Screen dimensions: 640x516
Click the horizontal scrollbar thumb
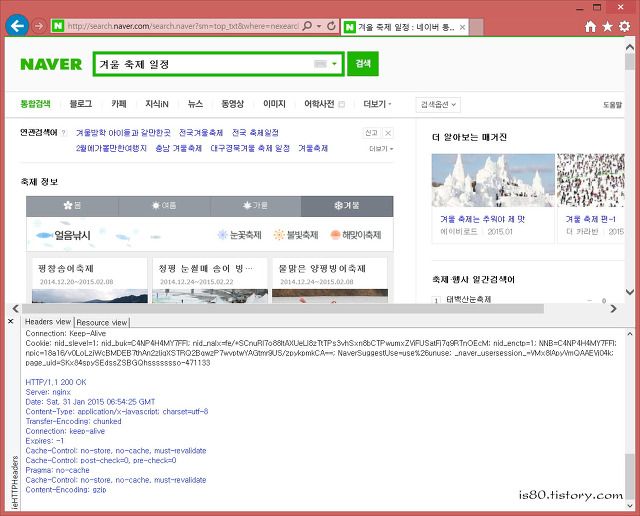coord(282,309)
